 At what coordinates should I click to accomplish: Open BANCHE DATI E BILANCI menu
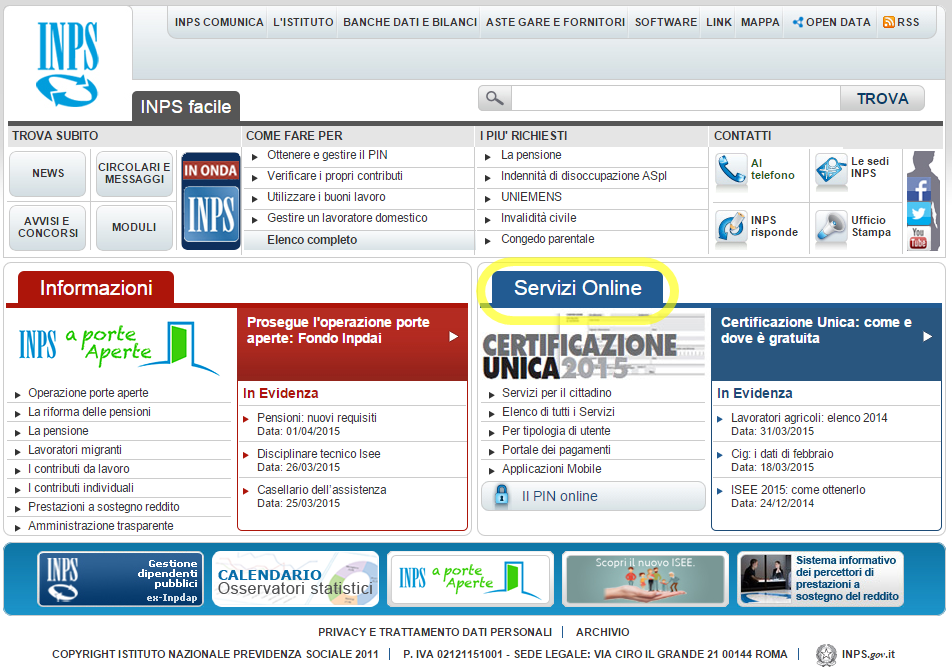click(x=410, y=22)
